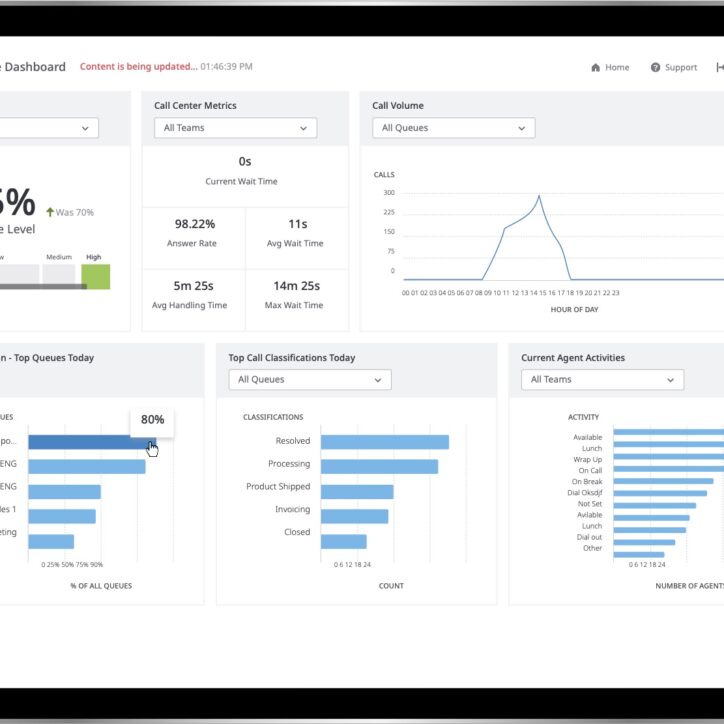Click the dark gray service level progress bar
Image resolution: width=724 pixels, height=724 pixels.
point(40,287)
